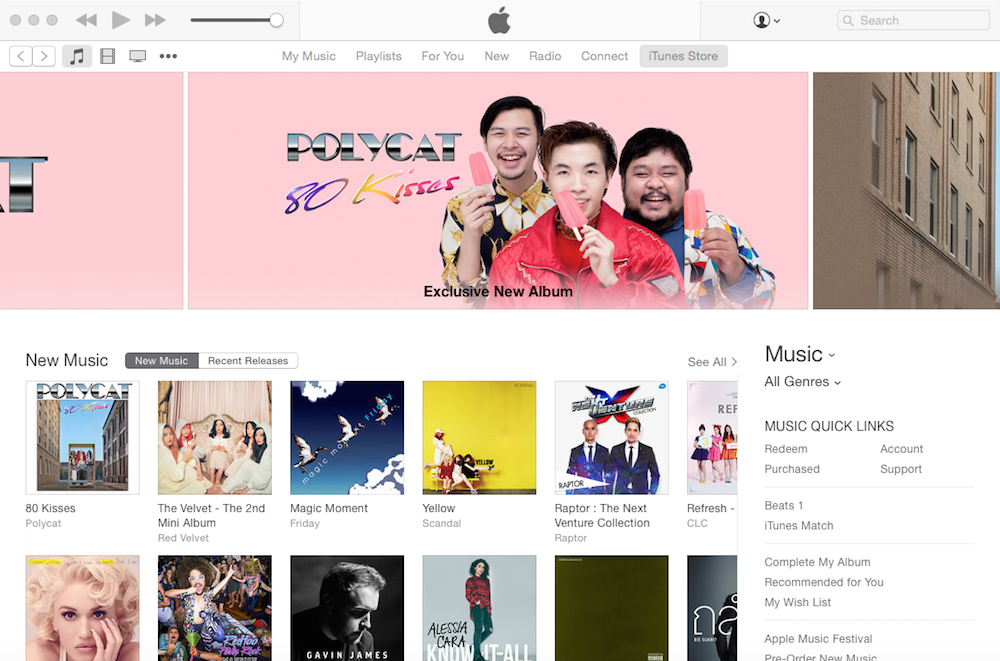
Task: Select the iTunes Store tab
Action: coord(683,56)
